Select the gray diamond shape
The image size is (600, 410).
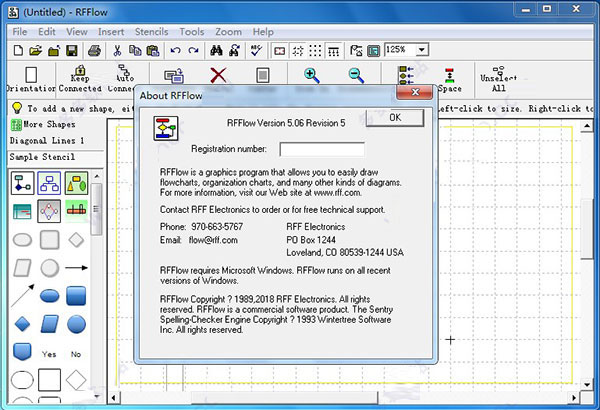coord(76,240)
